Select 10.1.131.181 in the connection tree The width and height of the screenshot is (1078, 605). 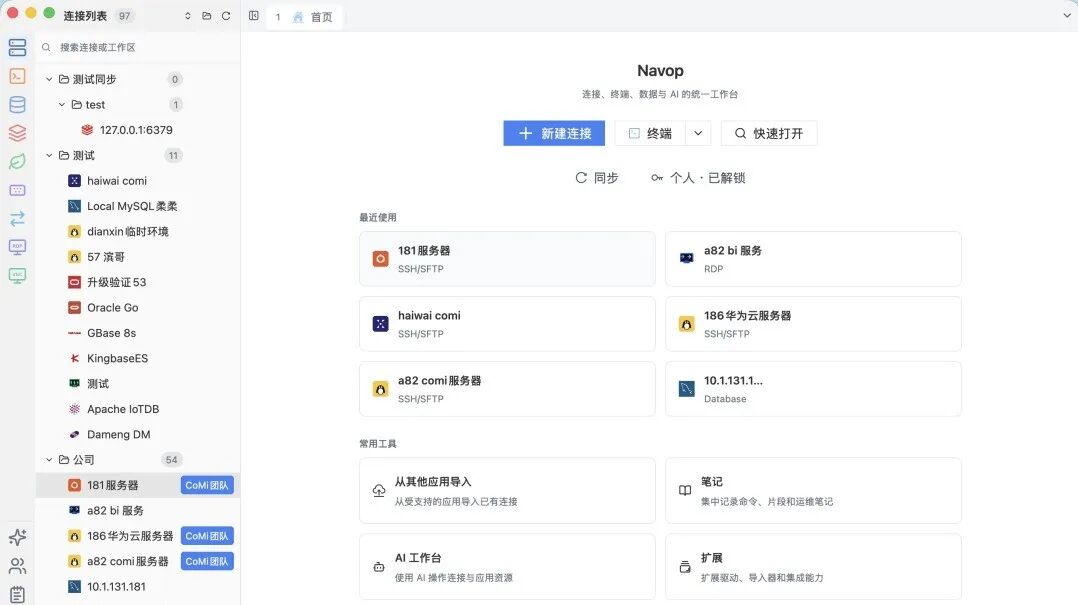pos(138,586)
